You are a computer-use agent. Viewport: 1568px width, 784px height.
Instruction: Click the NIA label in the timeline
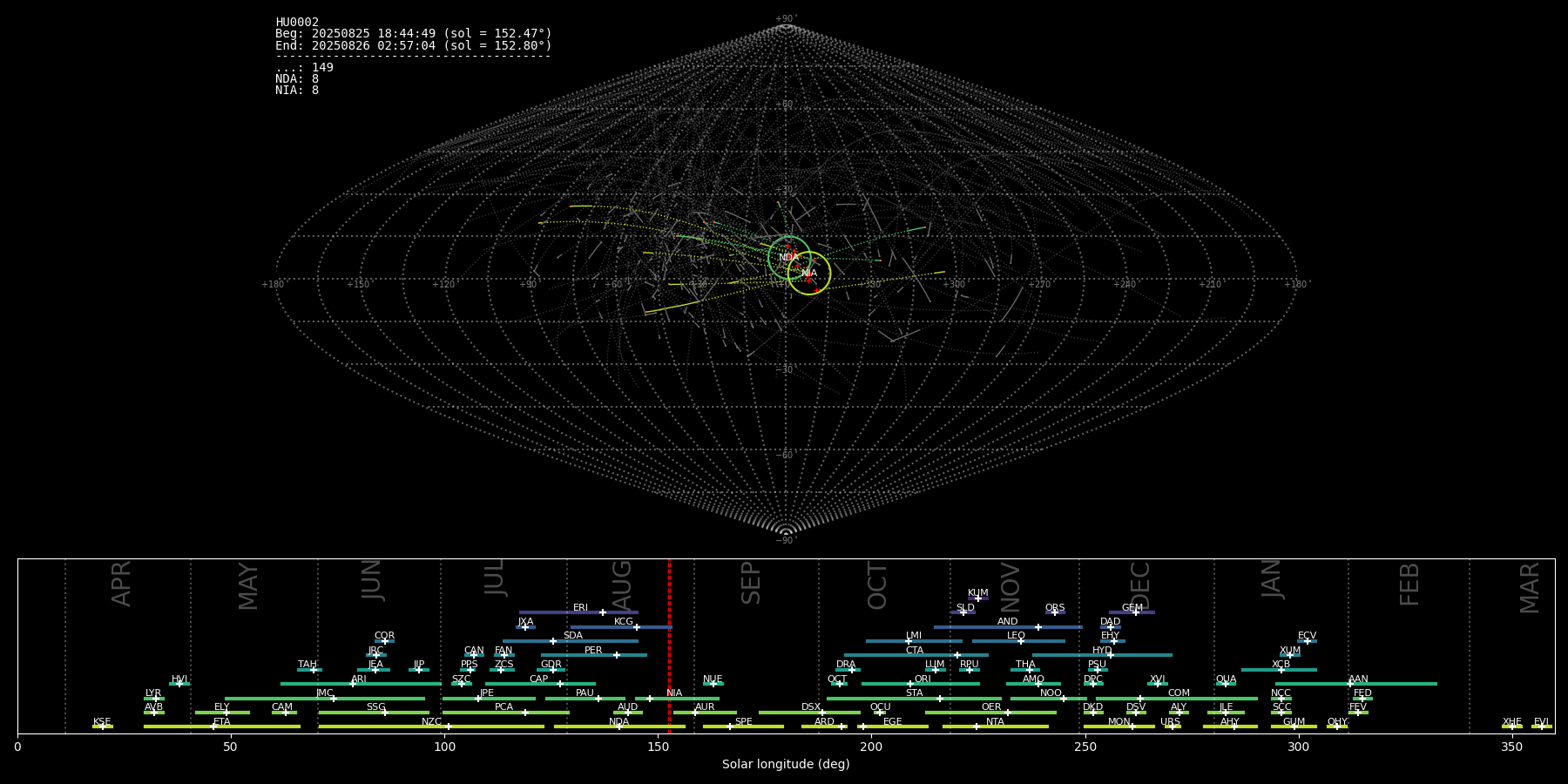point(674,693)
